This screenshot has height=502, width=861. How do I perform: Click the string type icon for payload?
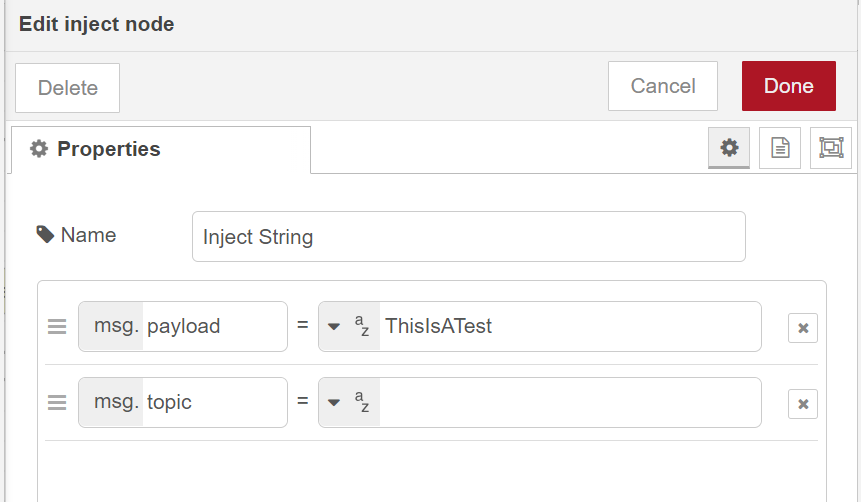pos(361,327)
